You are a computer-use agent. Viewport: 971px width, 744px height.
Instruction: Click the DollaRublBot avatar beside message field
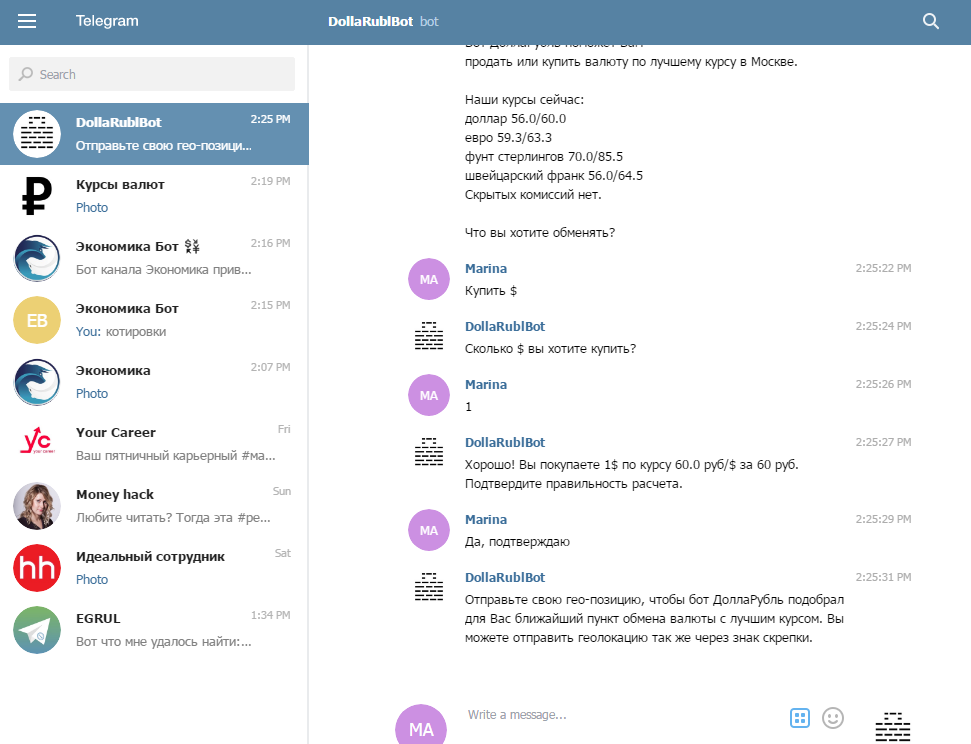(x=893, y=726)
